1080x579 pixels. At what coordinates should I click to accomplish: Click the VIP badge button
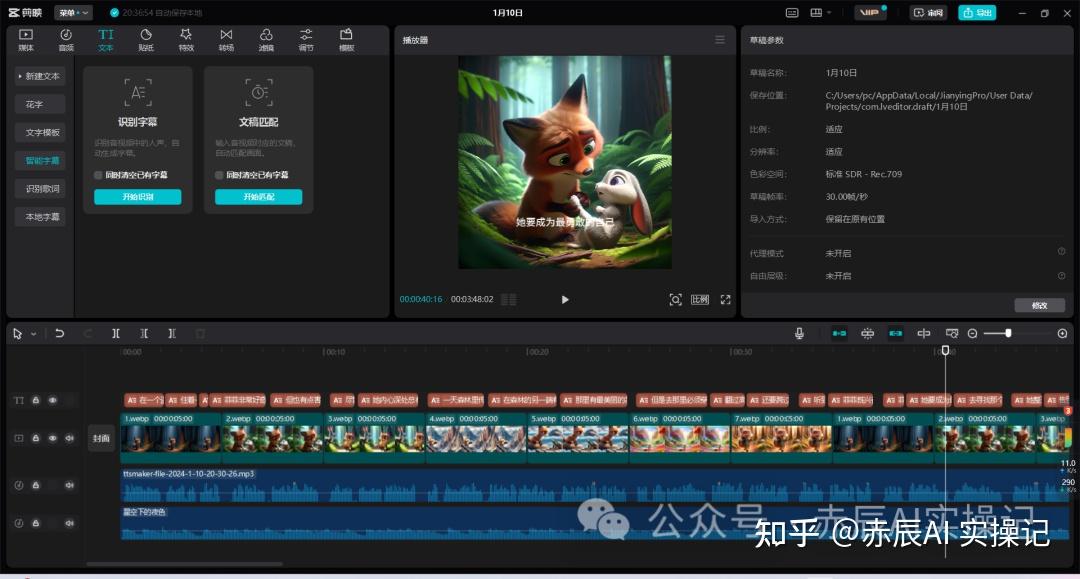871,12
